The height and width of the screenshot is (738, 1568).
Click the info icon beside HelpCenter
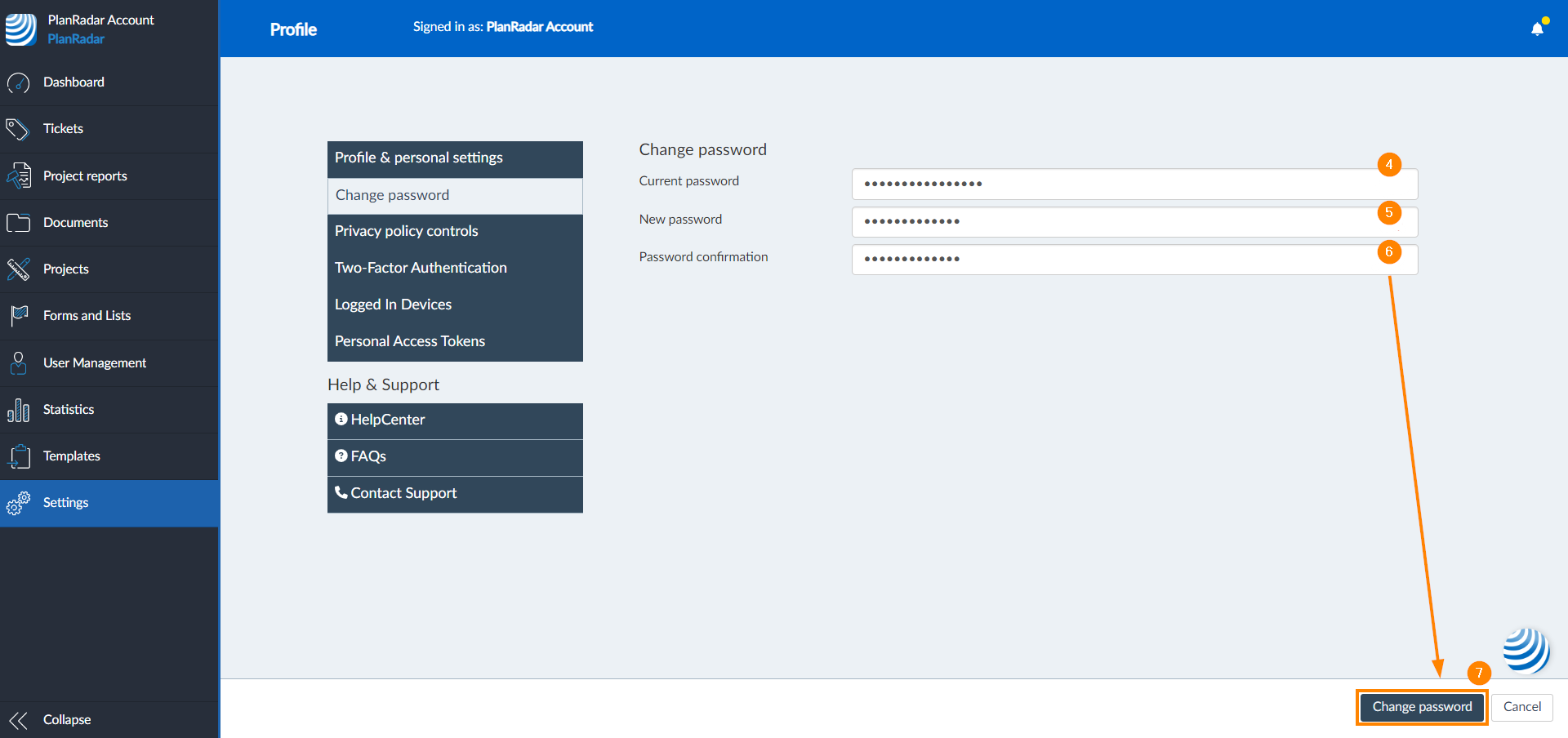pyautogui.click(x=341, y=419)
